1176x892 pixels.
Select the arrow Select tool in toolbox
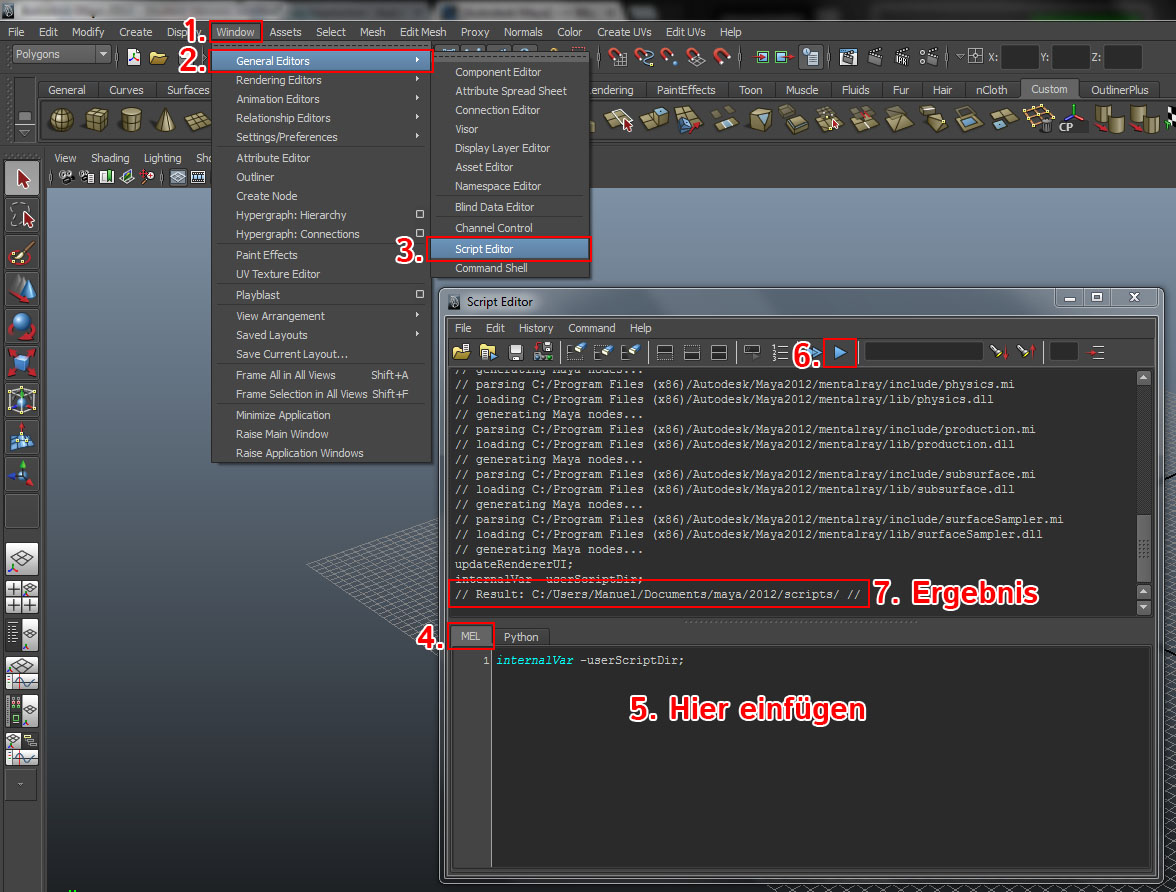(x=22, y=178)
